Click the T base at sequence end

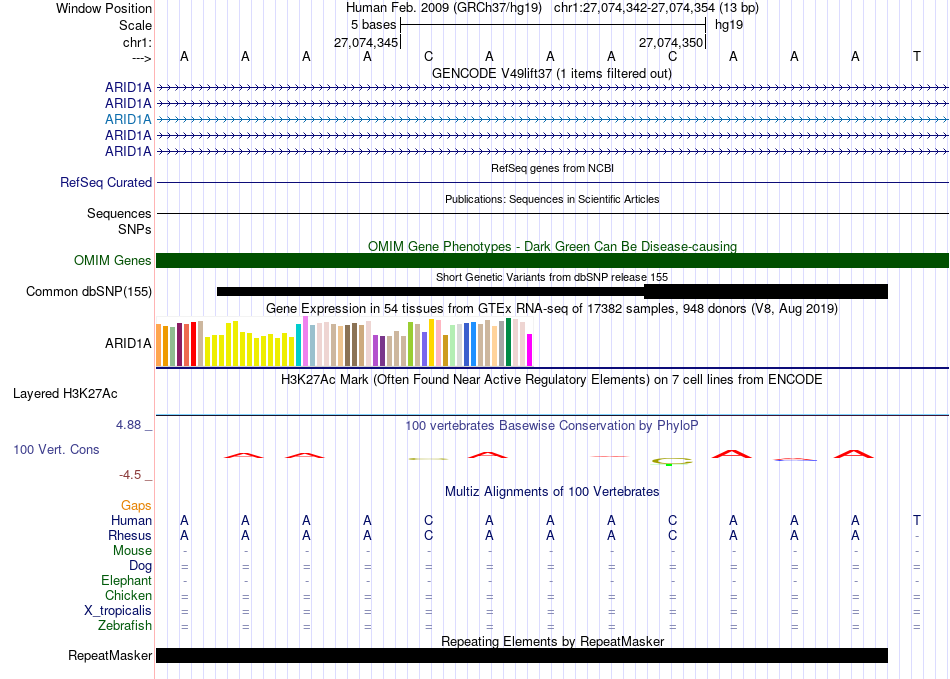pyautogui.click(x=916, y=56)
